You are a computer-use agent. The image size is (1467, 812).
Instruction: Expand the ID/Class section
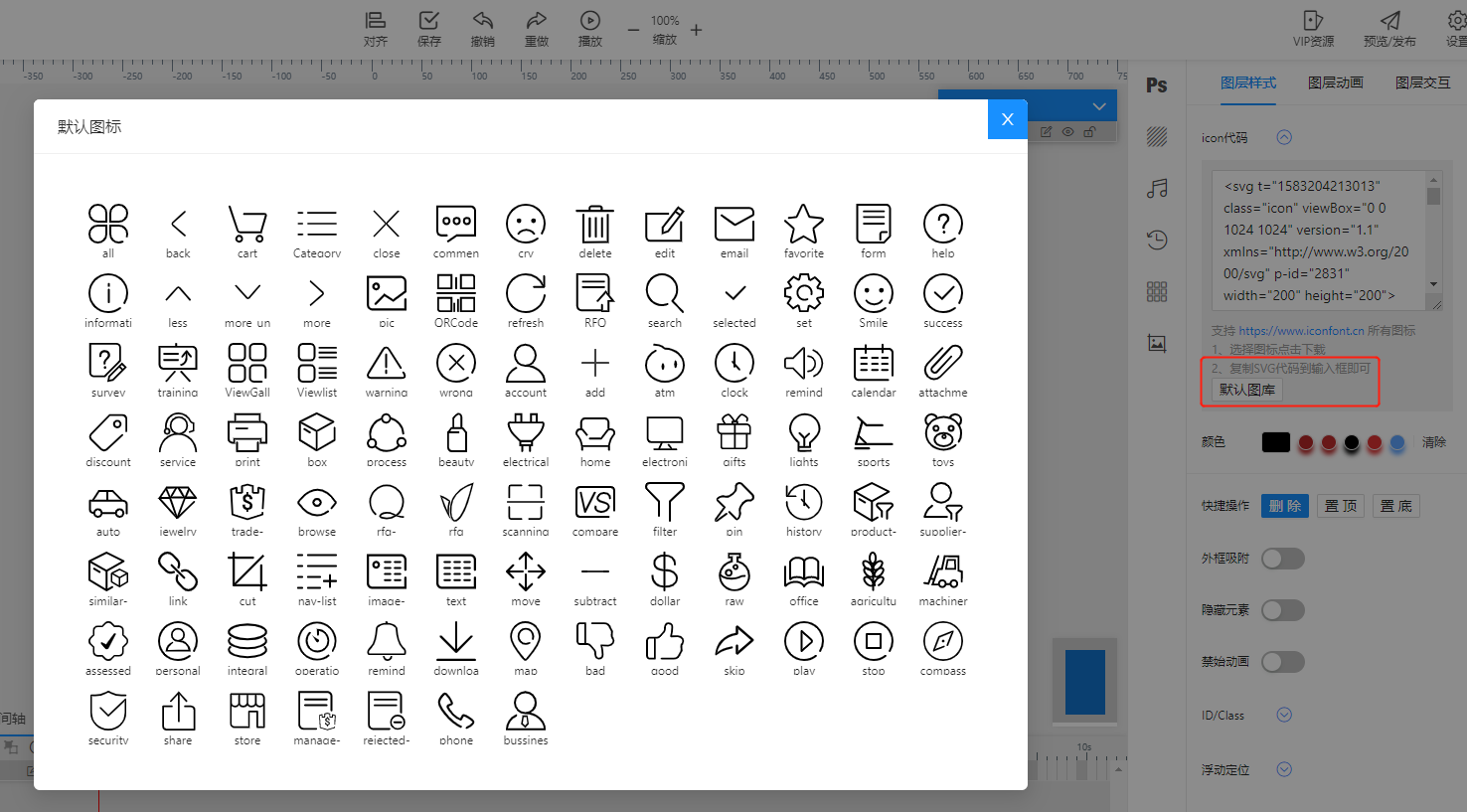(1284, 715)
